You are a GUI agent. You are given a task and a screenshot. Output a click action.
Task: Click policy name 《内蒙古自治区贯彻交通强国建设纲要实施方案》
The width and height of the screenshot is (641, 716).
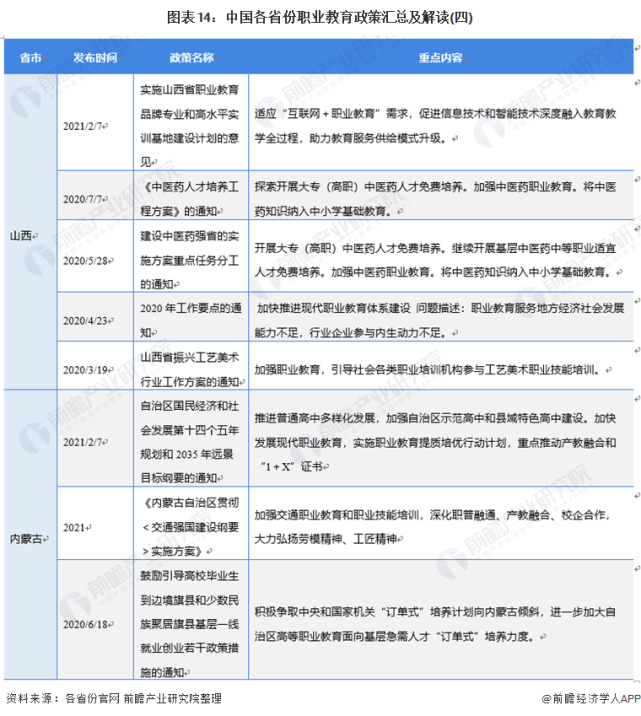pyautogui.click(x=189, y=527)
